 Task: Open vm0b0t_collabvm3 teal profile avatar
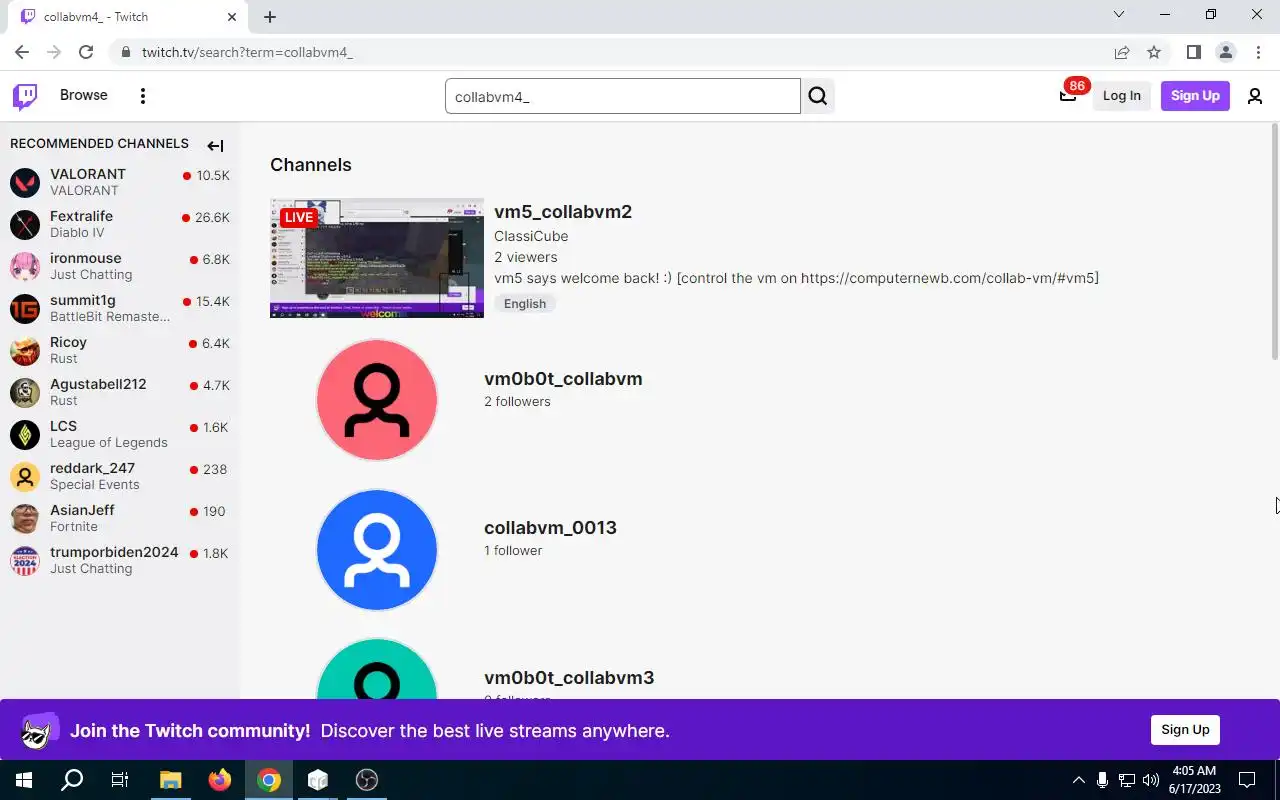[377, 669]
